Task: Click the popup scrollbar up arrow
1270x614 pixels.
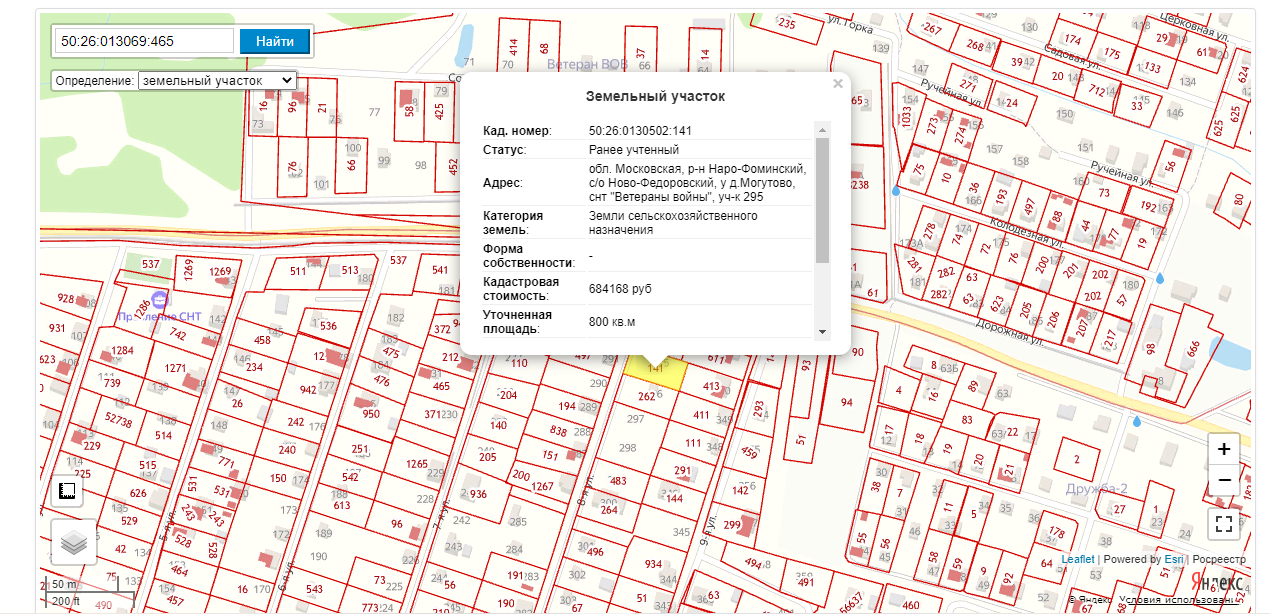Action: pyautogui.click(x=822, y=130)
